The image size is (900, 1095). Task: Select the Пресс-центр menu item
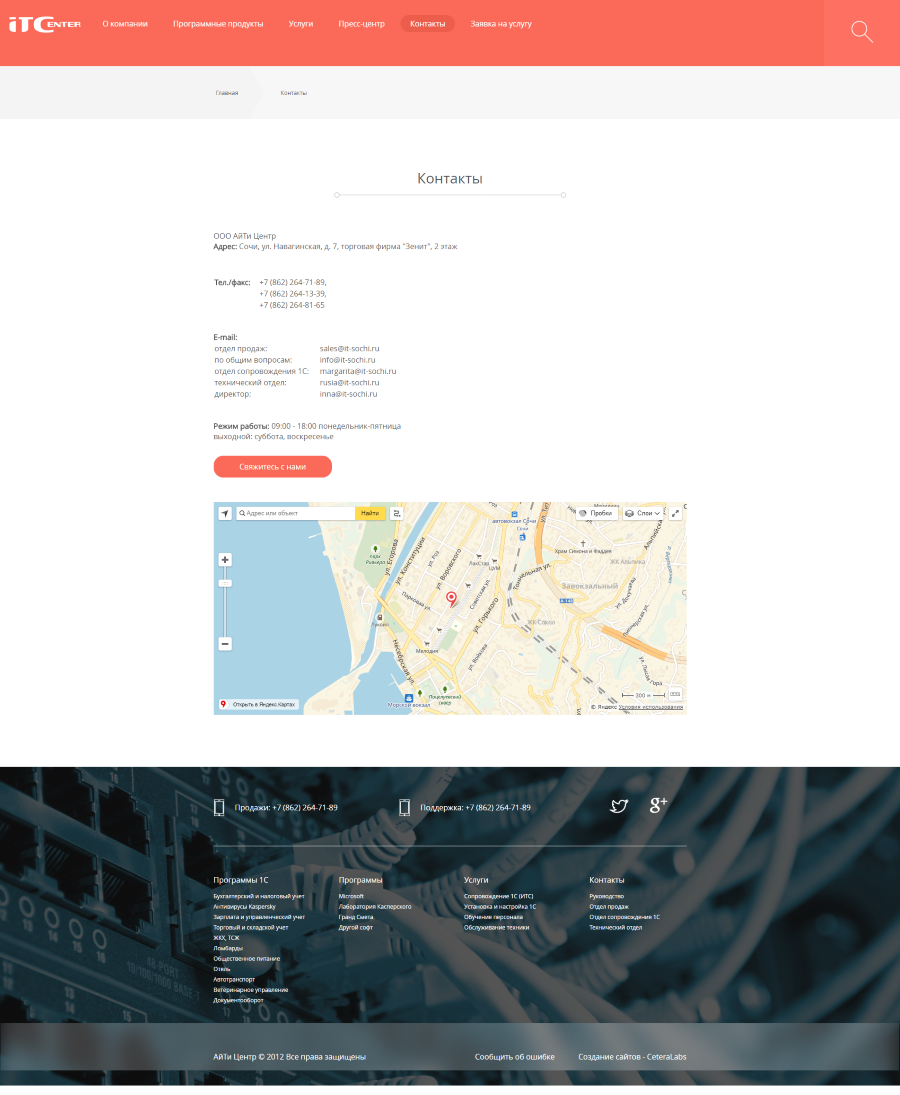point(361,24)
